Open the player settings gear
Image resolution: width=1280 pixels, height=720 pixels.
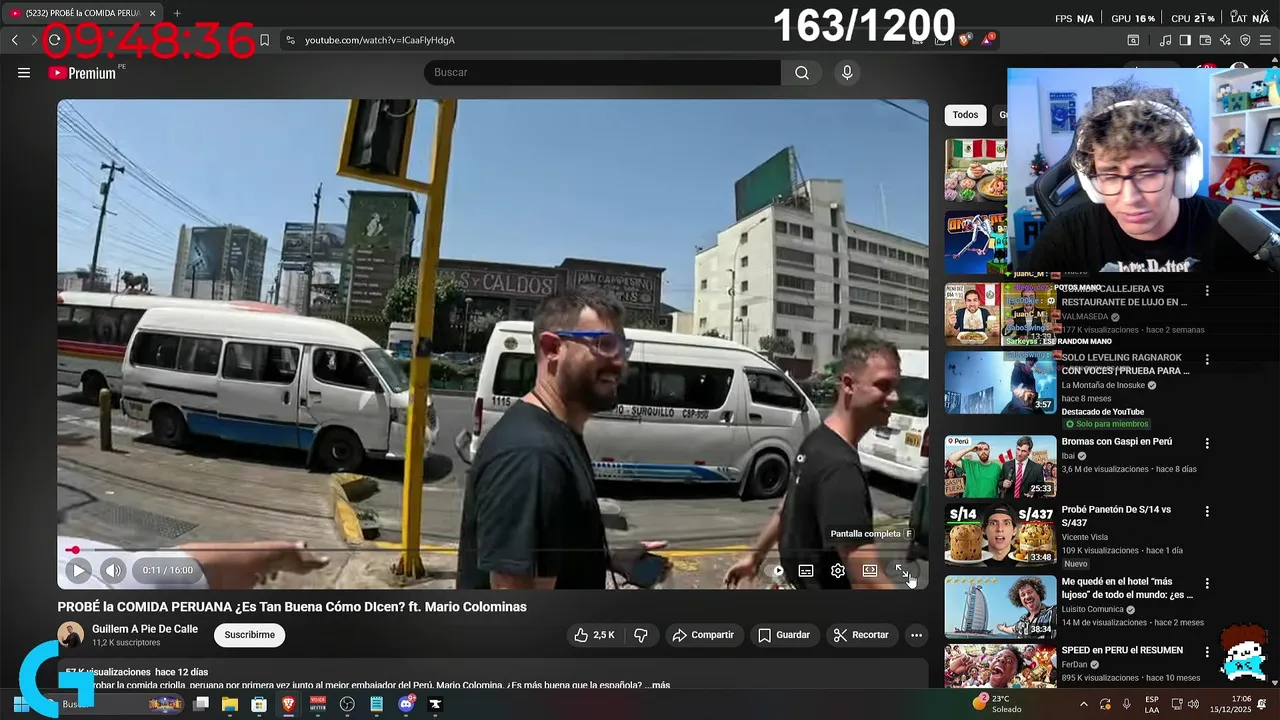click(x=838, y=571)
